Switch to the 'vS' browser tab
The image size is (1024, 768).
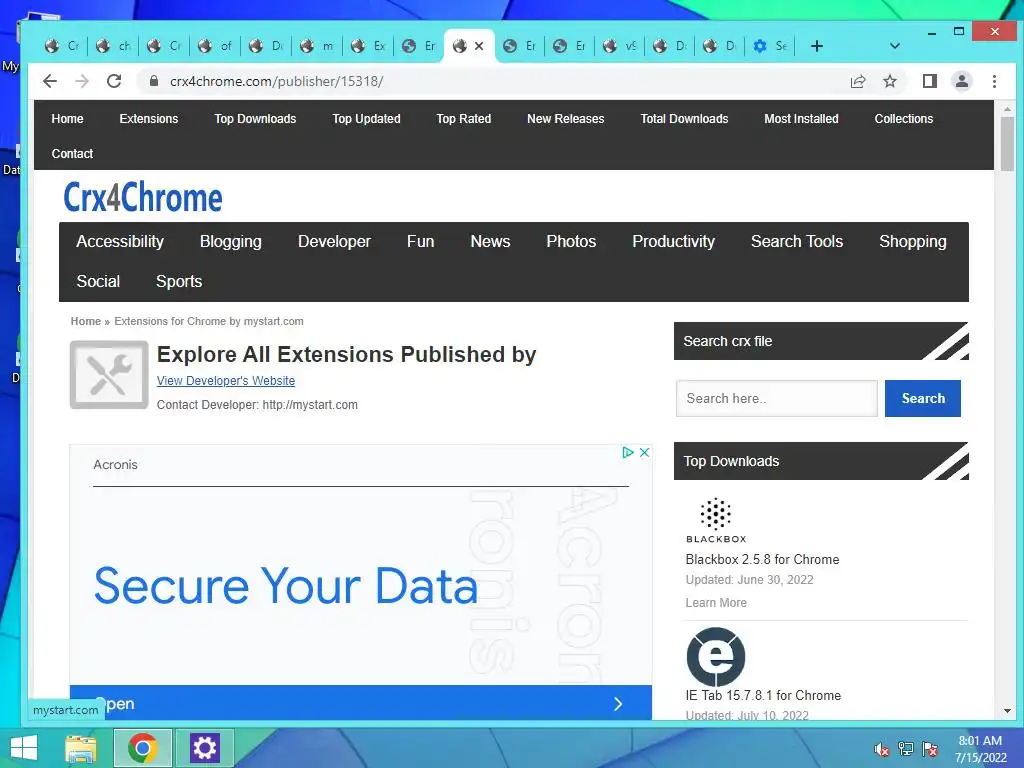[x=620, y=46]
